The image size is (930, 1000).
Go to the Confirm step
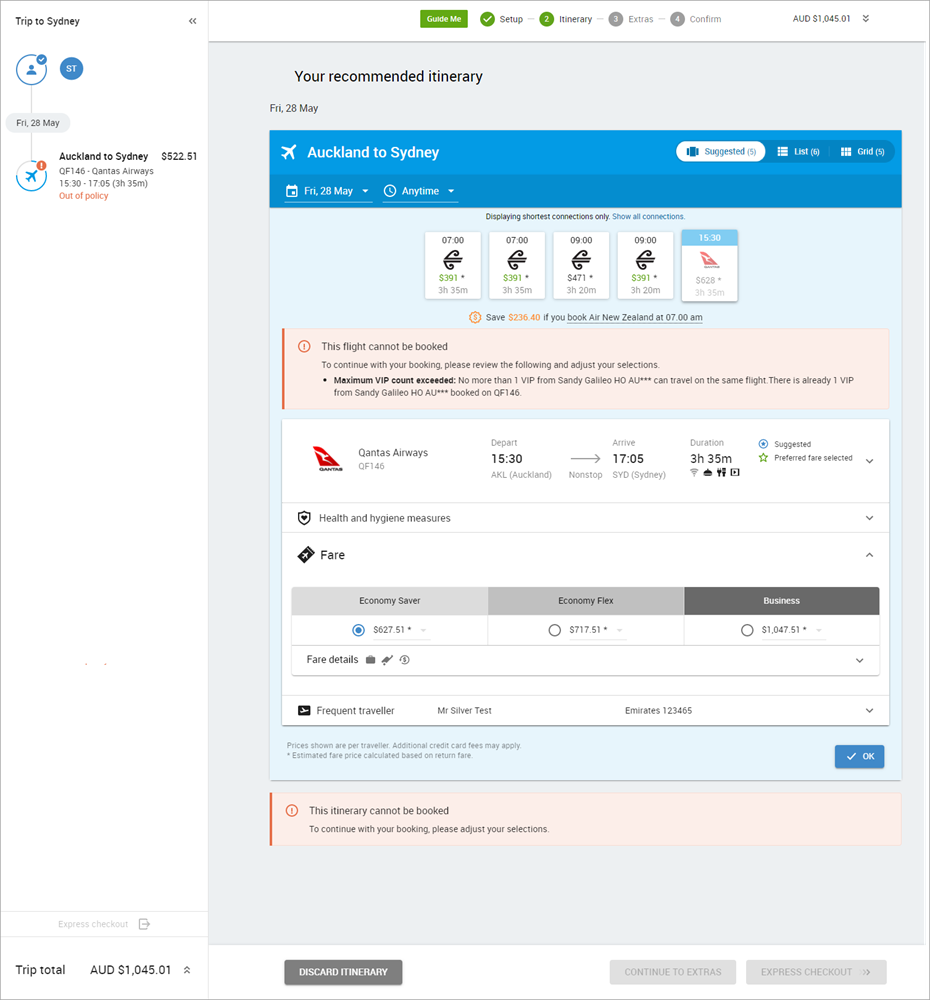point(696,19)
